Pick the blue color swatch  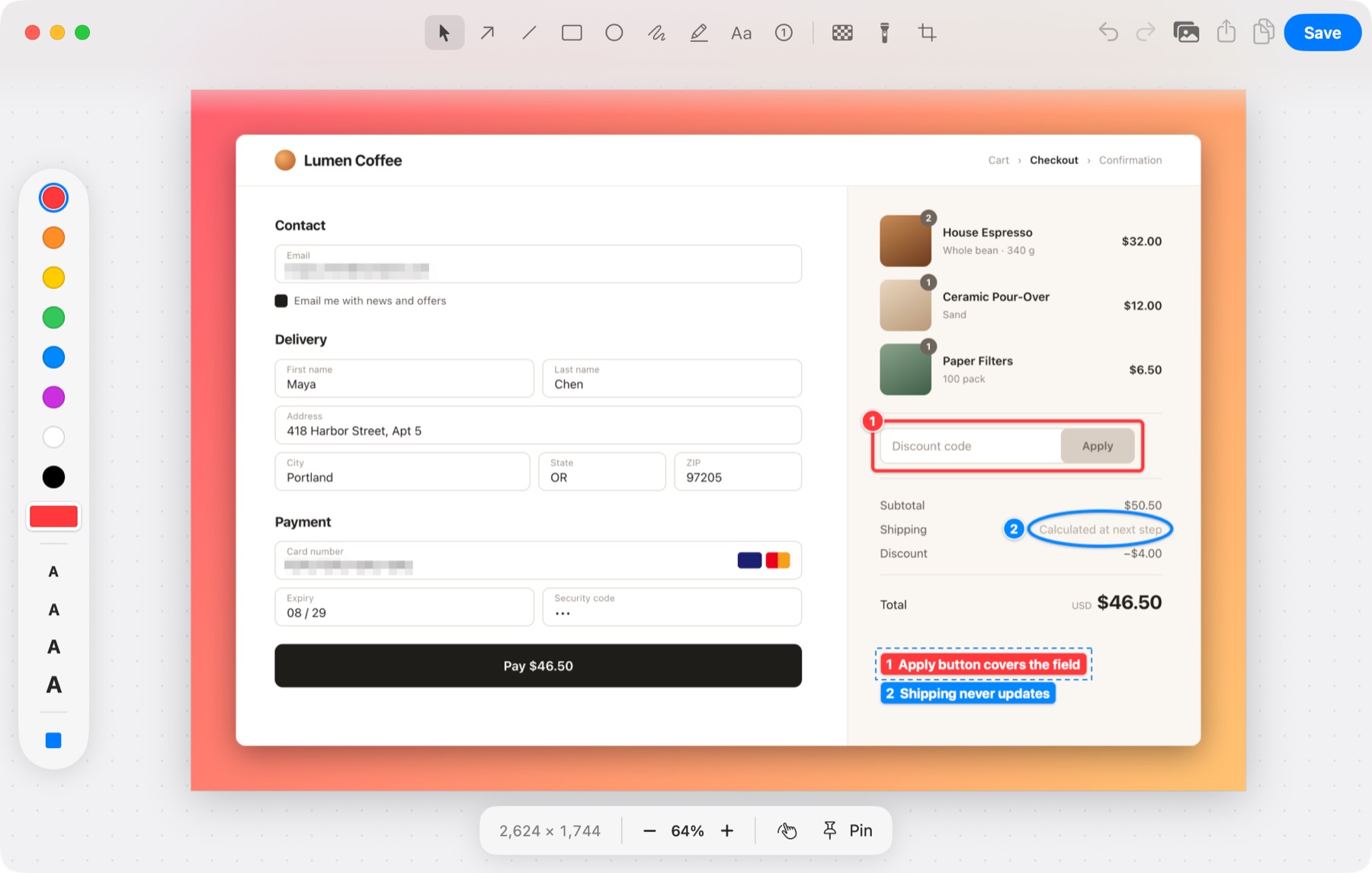point(53,357)
